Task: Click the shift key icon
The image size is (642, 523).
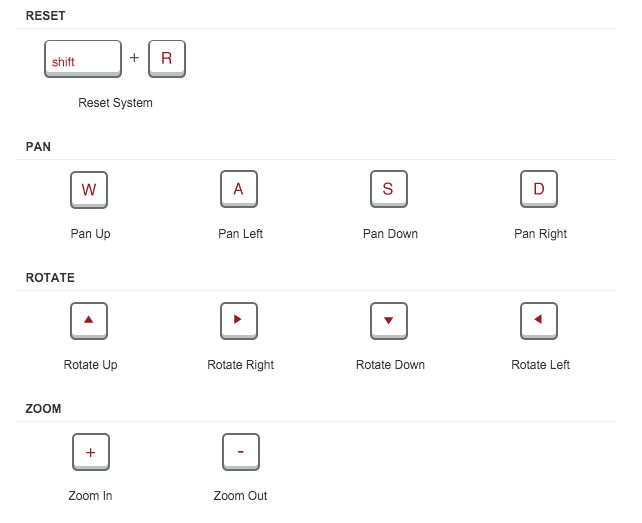Action: tap(83, 59)
